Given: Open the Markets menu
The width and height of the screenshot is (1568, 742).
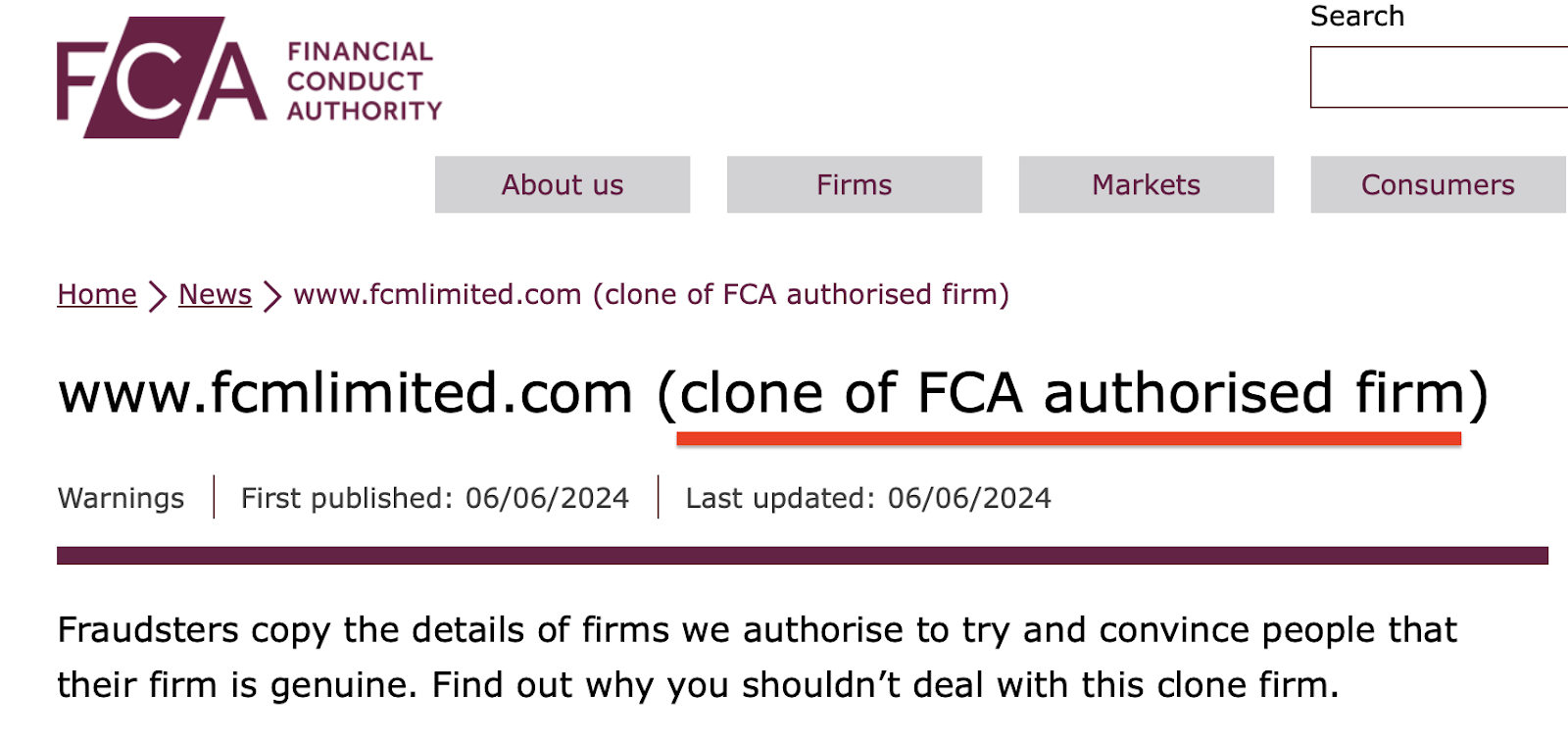Looking at the screenshot, I should tap(1146, 184).
